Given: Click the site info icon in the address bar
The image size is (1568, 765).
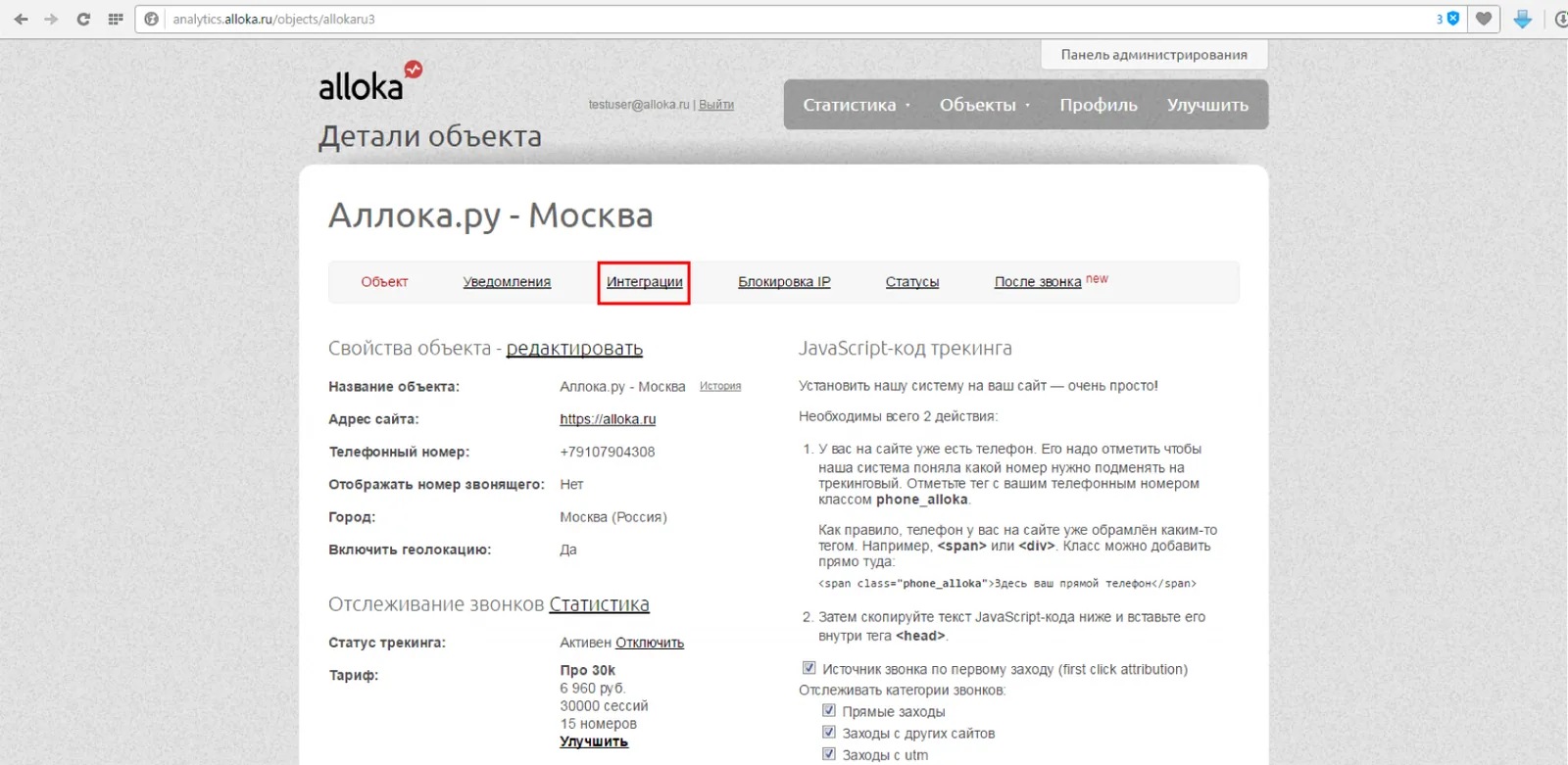Looking at the screenshot, I should click(x=151, y=19).
